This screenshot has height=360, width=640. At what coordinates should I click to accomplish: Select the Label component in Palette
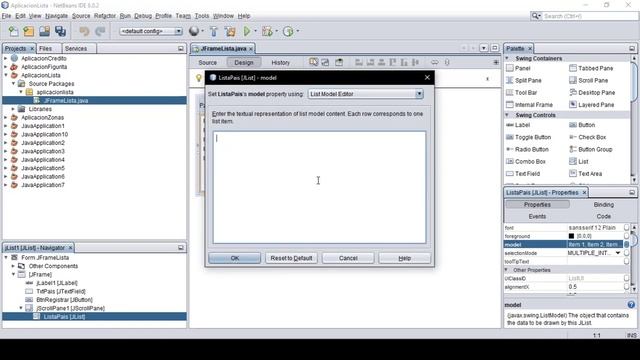tap(518, 125)
